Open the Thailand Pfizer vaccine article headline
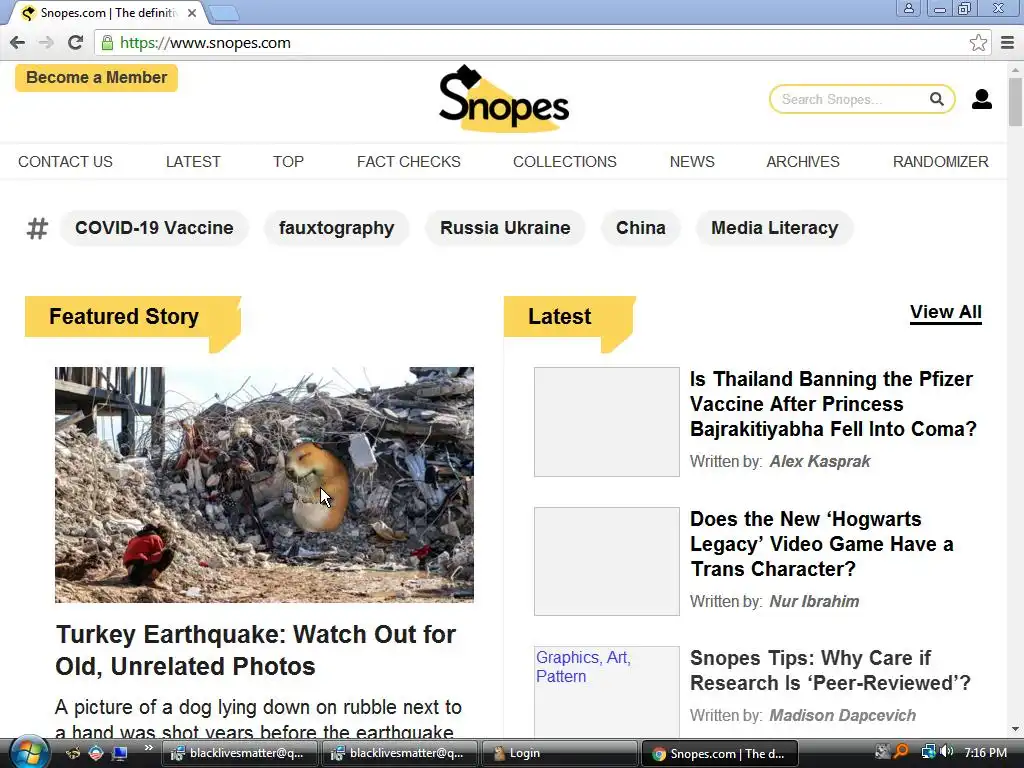 pos(833,404)
